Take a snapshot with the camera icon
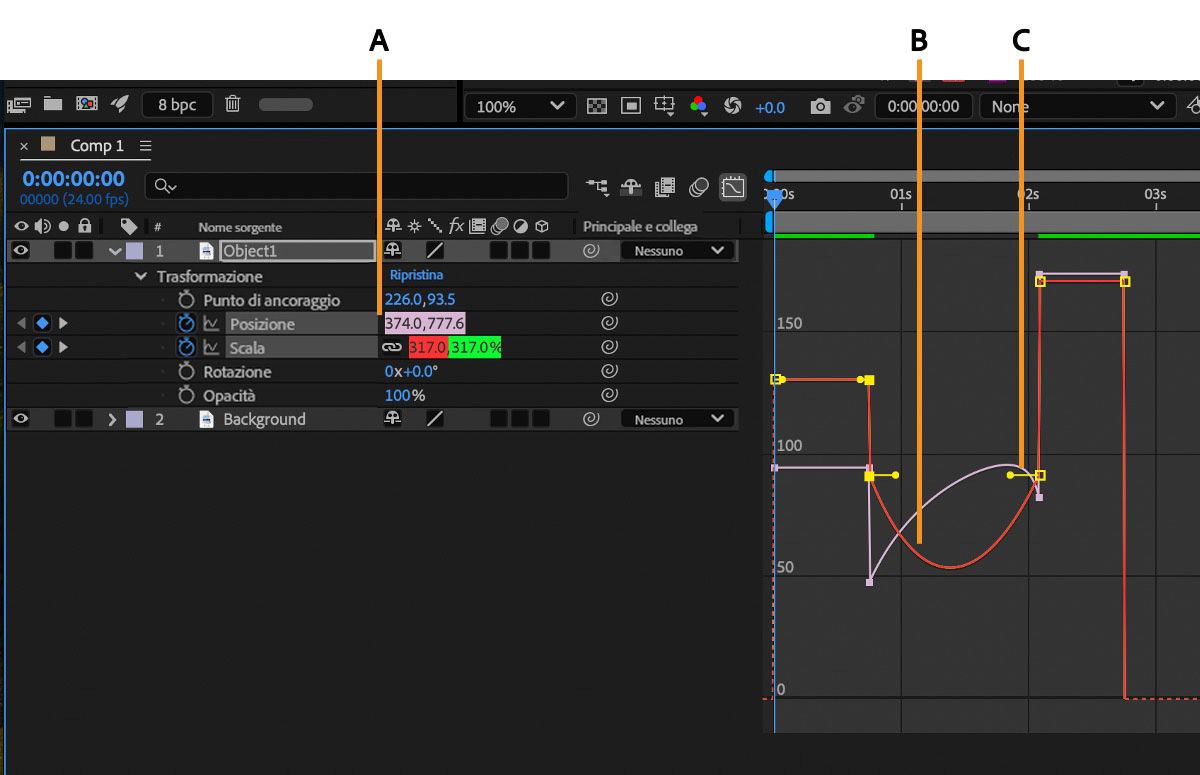This screenshot has width=1200, height=775. click(820, 106)
